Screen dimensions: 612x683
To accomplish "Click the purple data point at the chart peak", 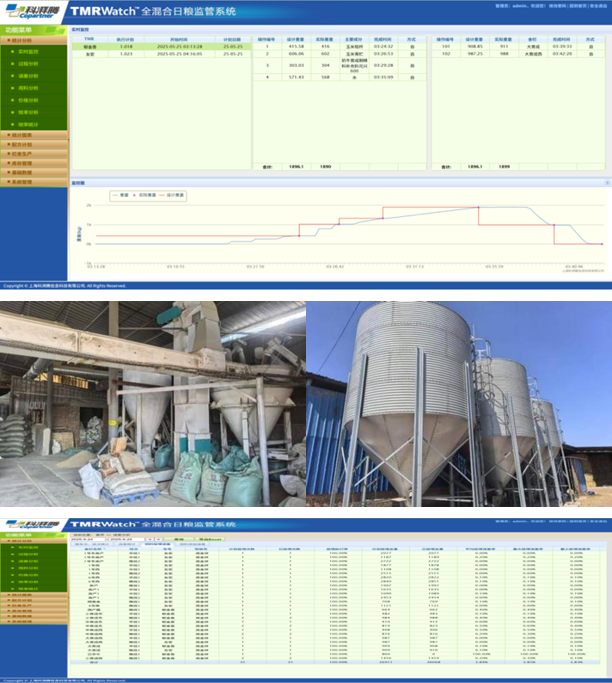I will 478,208.
